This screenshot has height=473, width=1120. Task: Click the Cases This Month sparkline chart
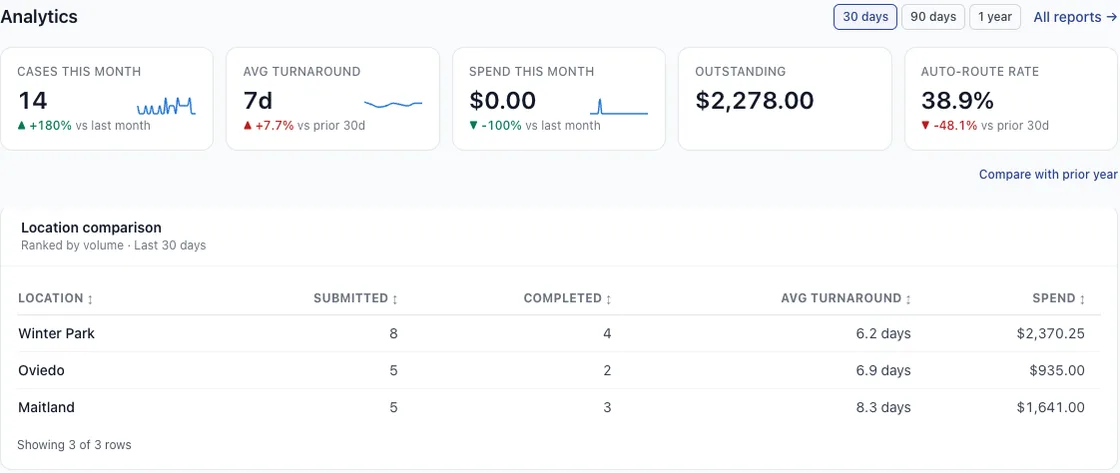(166, 106)
